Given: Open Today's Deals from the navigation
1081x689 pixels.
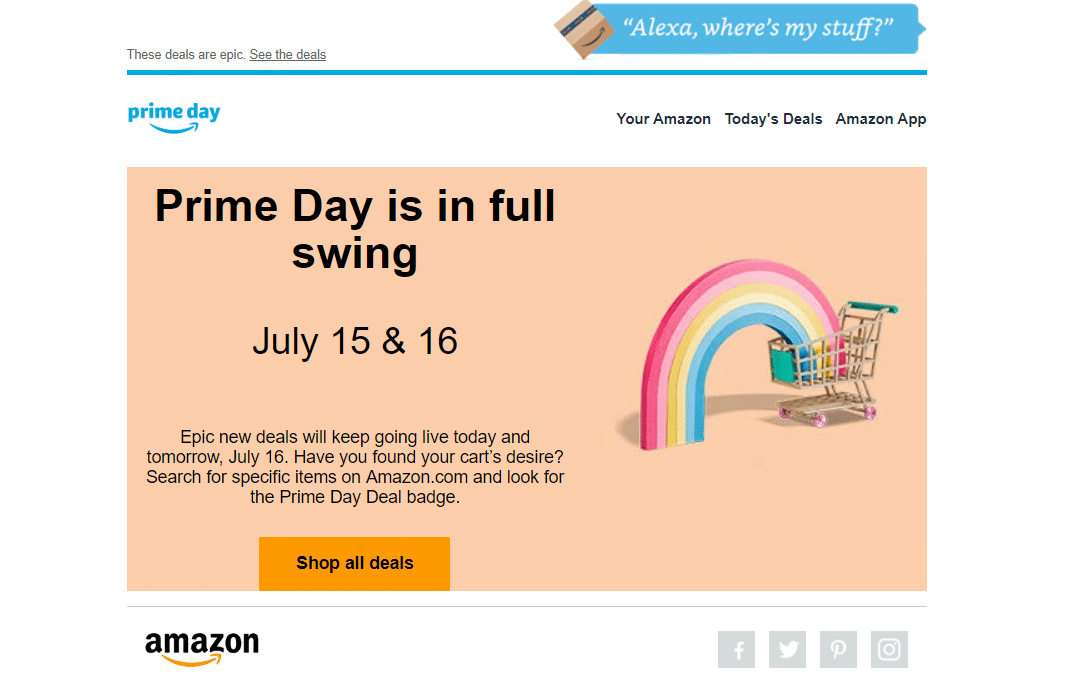Looking at the screenshot, I should 773,118.
